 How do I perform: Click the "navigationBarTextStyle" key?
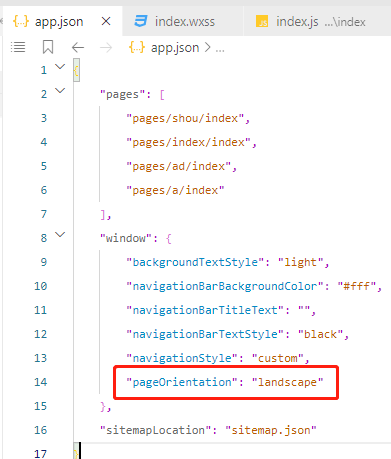tap(205, 334)
